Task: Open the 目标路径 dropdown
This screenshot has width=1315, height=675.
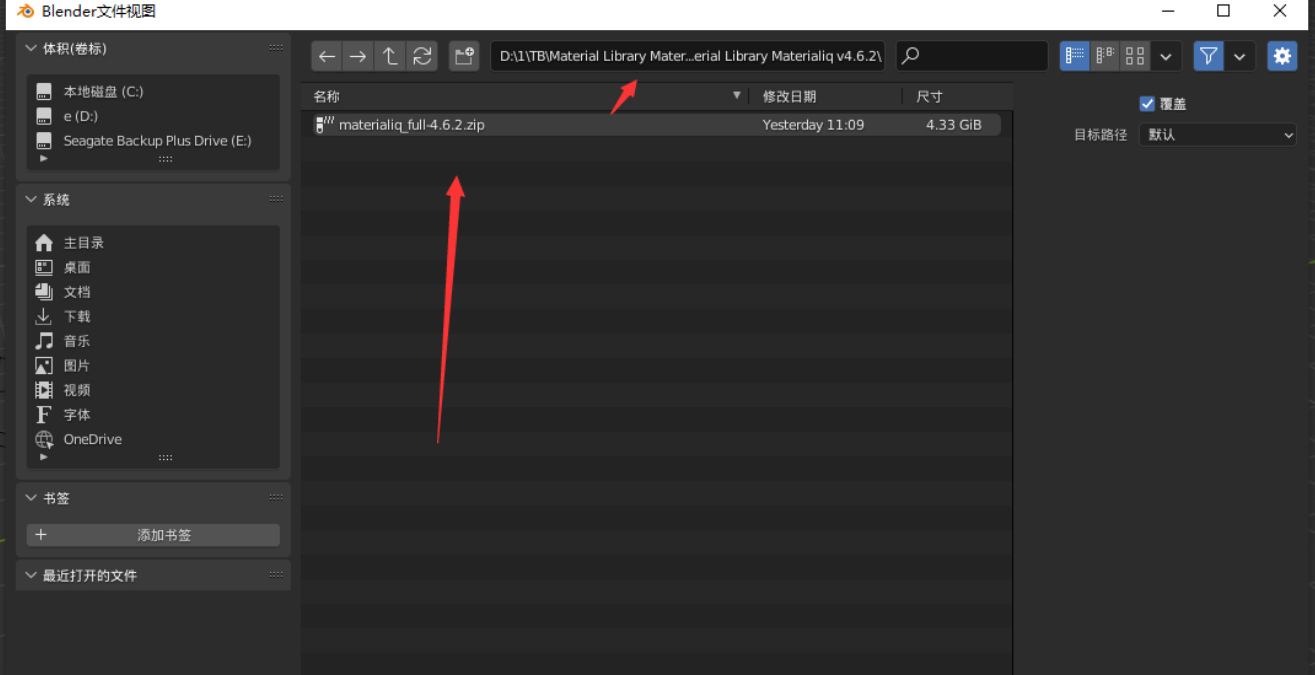Action: point(1218,135)
